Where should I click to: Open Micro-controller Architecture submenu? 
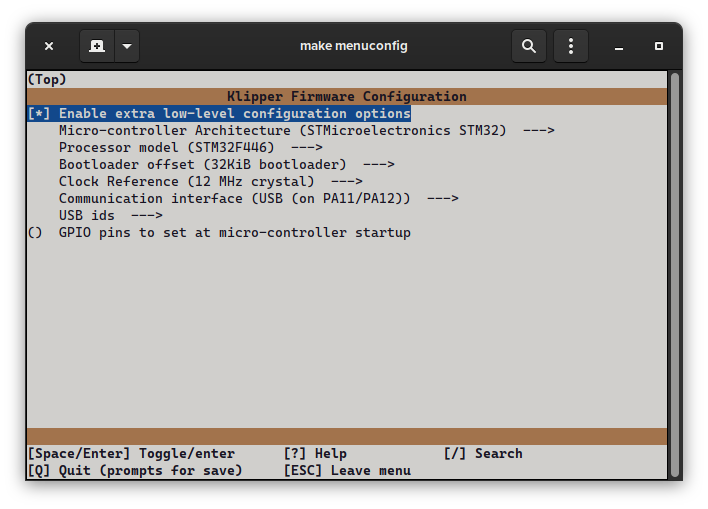pos(307,131)
